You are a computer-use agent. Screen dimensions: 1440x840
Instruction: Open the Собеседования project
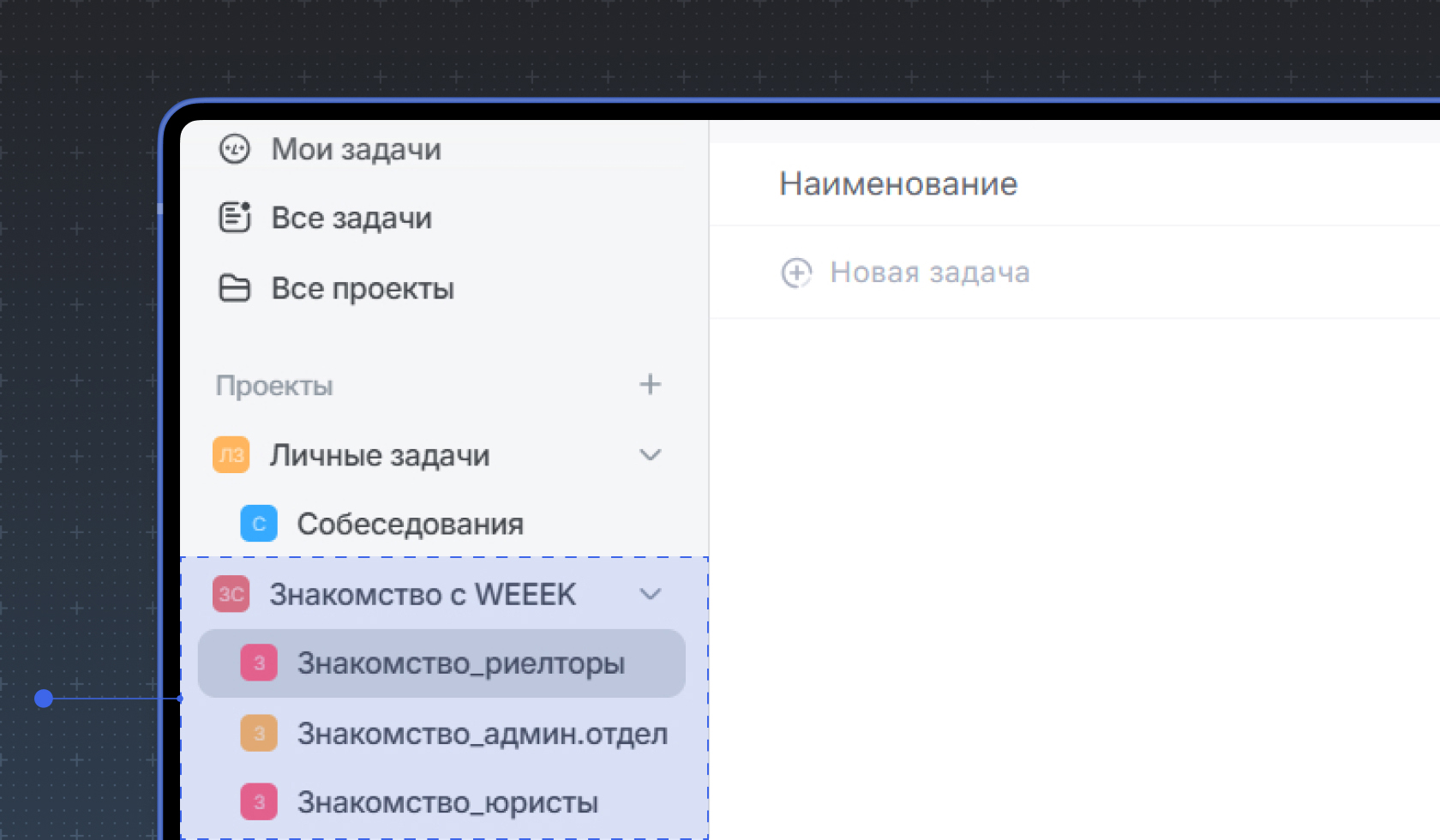click(411, 523)
